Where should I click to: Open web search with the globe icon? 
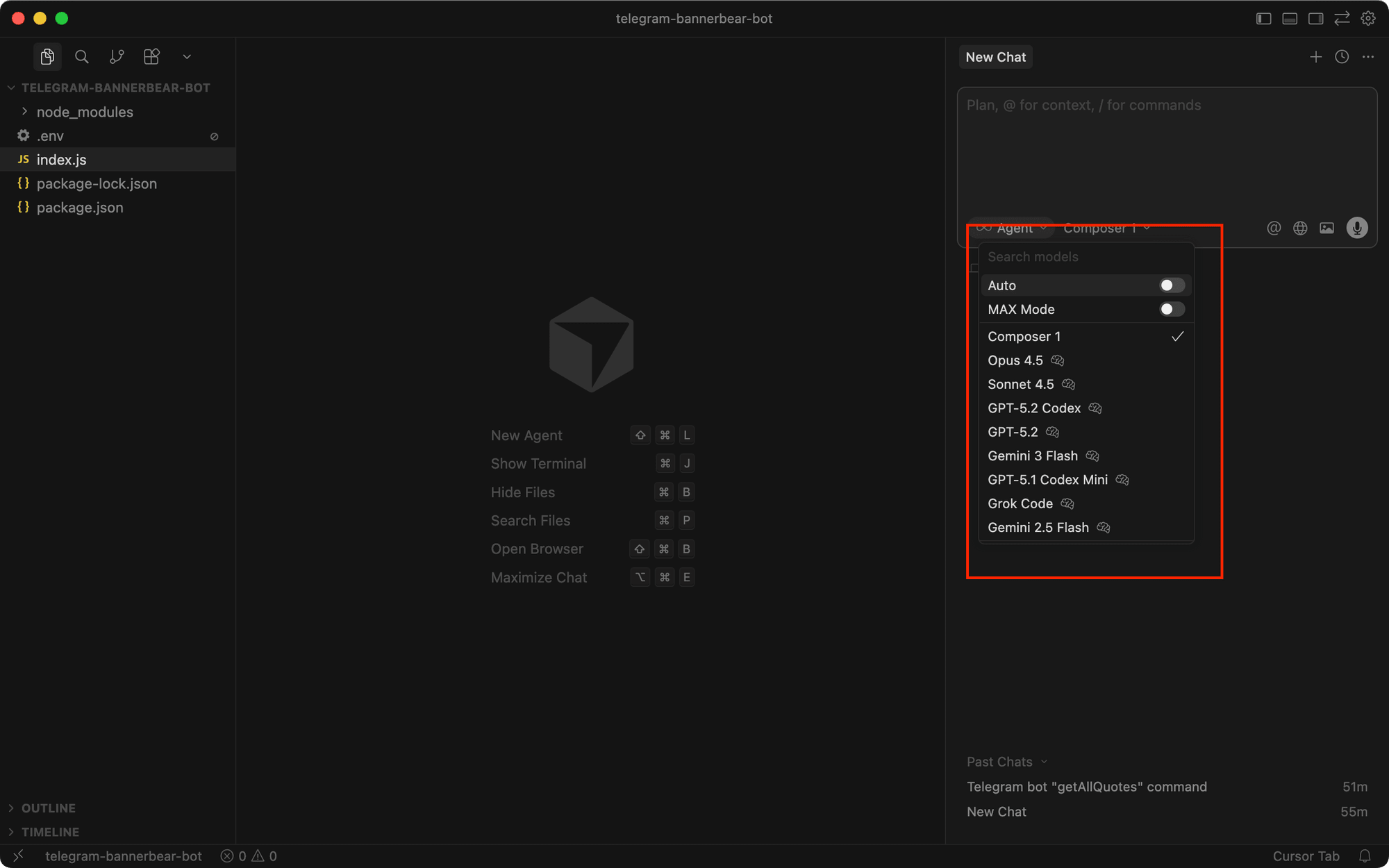[x=1299, y=228]
